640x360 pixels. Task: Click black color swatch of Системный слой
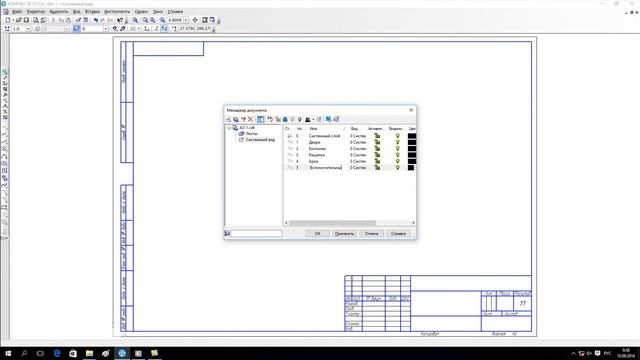click(412, 136)
